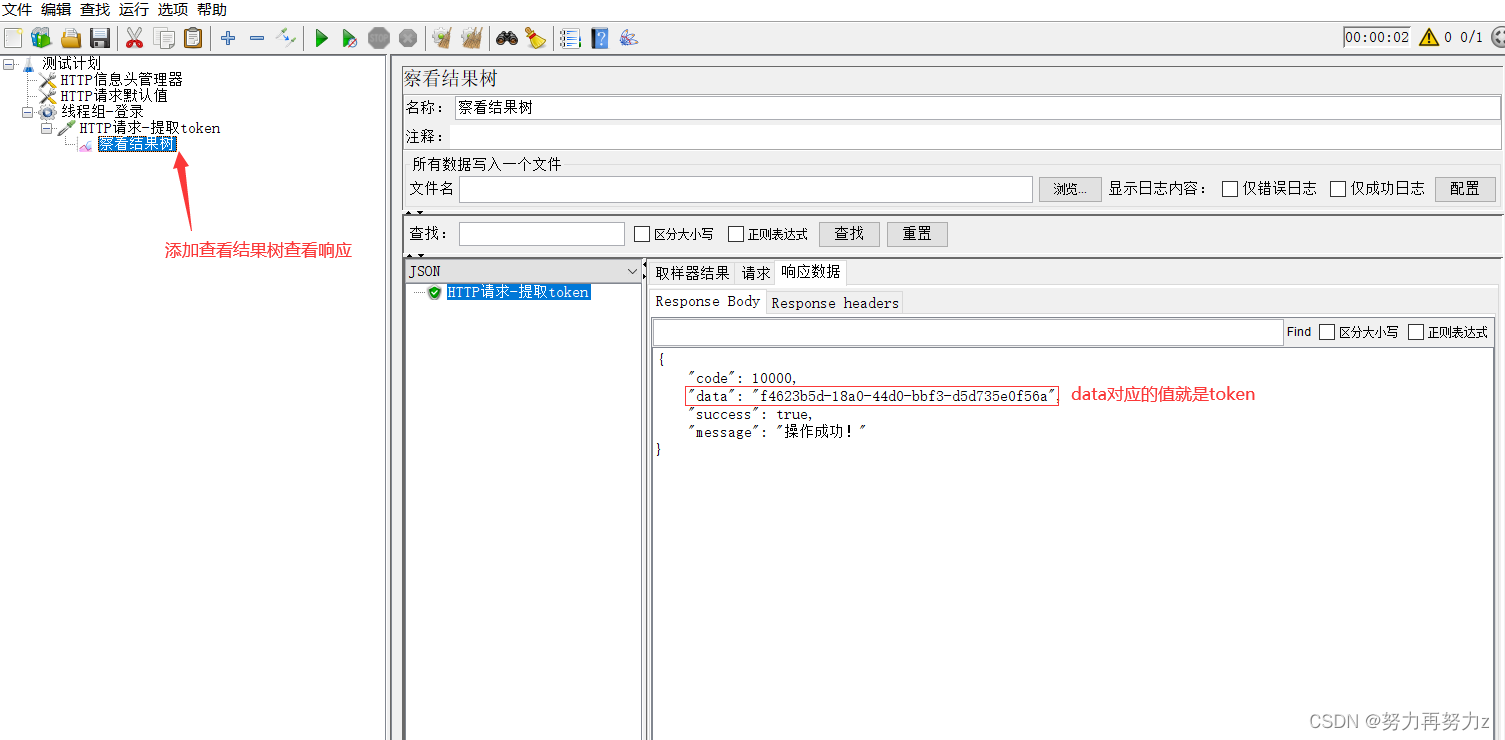
Task: Open the search binoculars icon in the toolbar
Action: 507,38
